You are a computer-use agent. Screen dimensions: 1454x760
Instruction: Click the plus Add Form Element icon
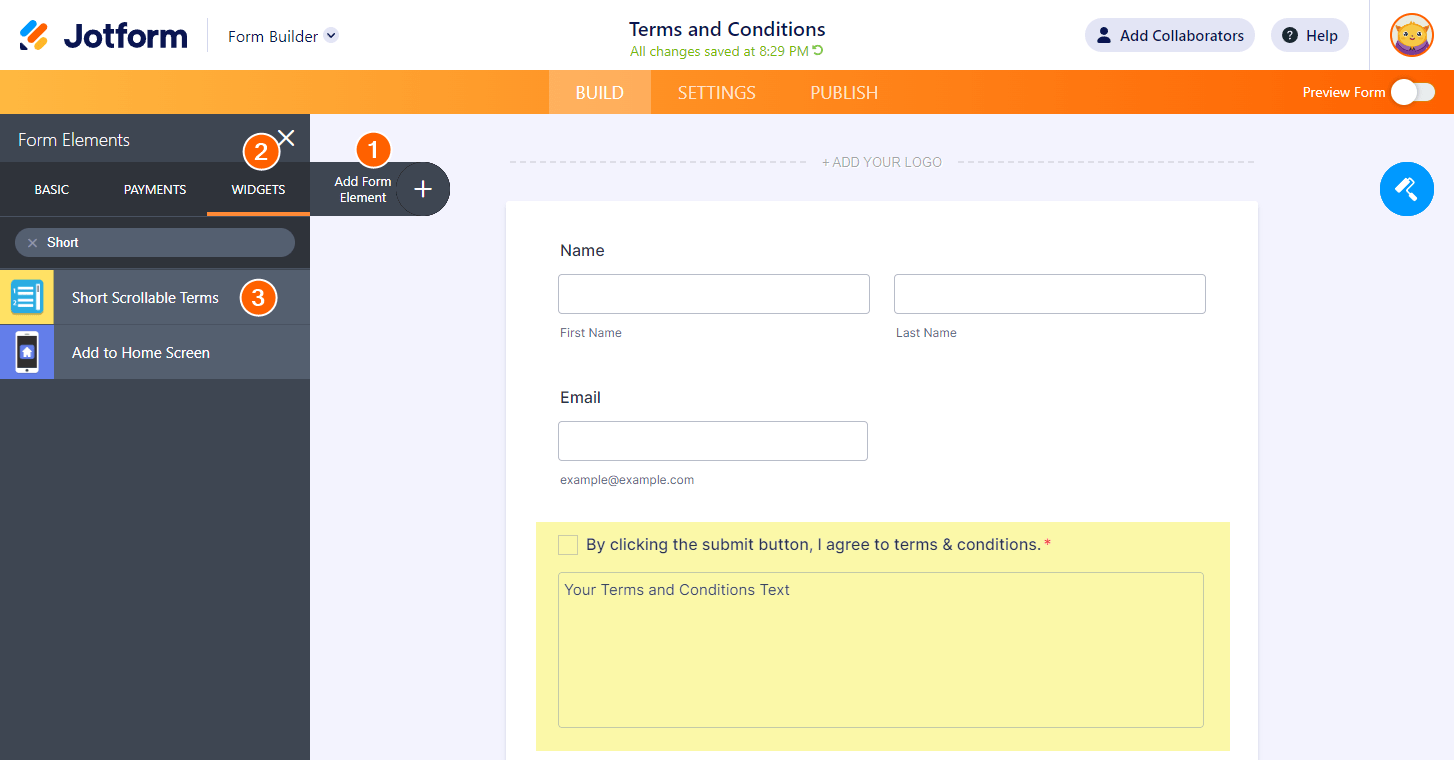point(423,189)
